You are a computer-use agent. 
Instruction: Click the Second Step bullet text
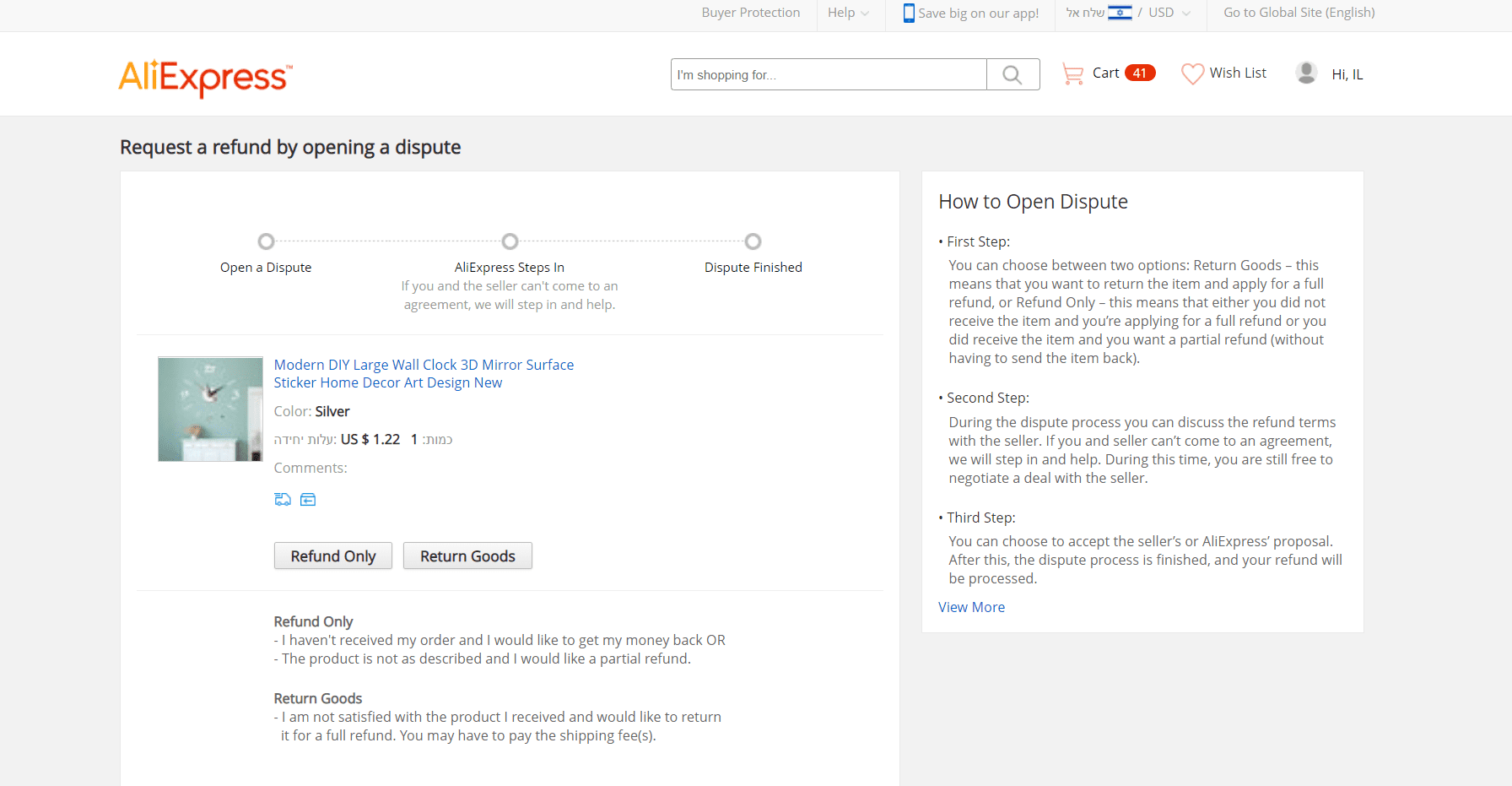coord(987,398)
